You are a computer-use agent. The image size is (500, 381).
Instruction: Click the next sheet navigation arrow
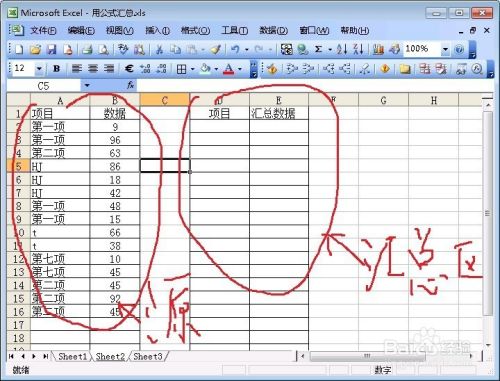(34, 356)
